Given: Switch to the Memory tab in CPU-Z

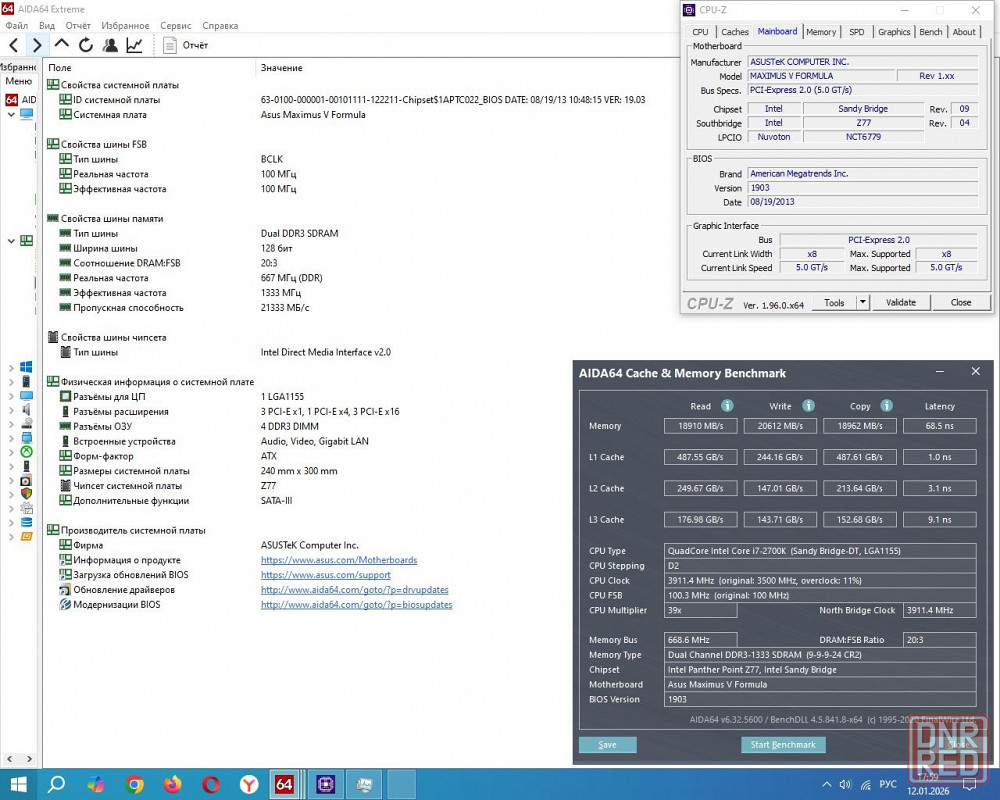Looking at the screenshot, I should pos(821,32).
